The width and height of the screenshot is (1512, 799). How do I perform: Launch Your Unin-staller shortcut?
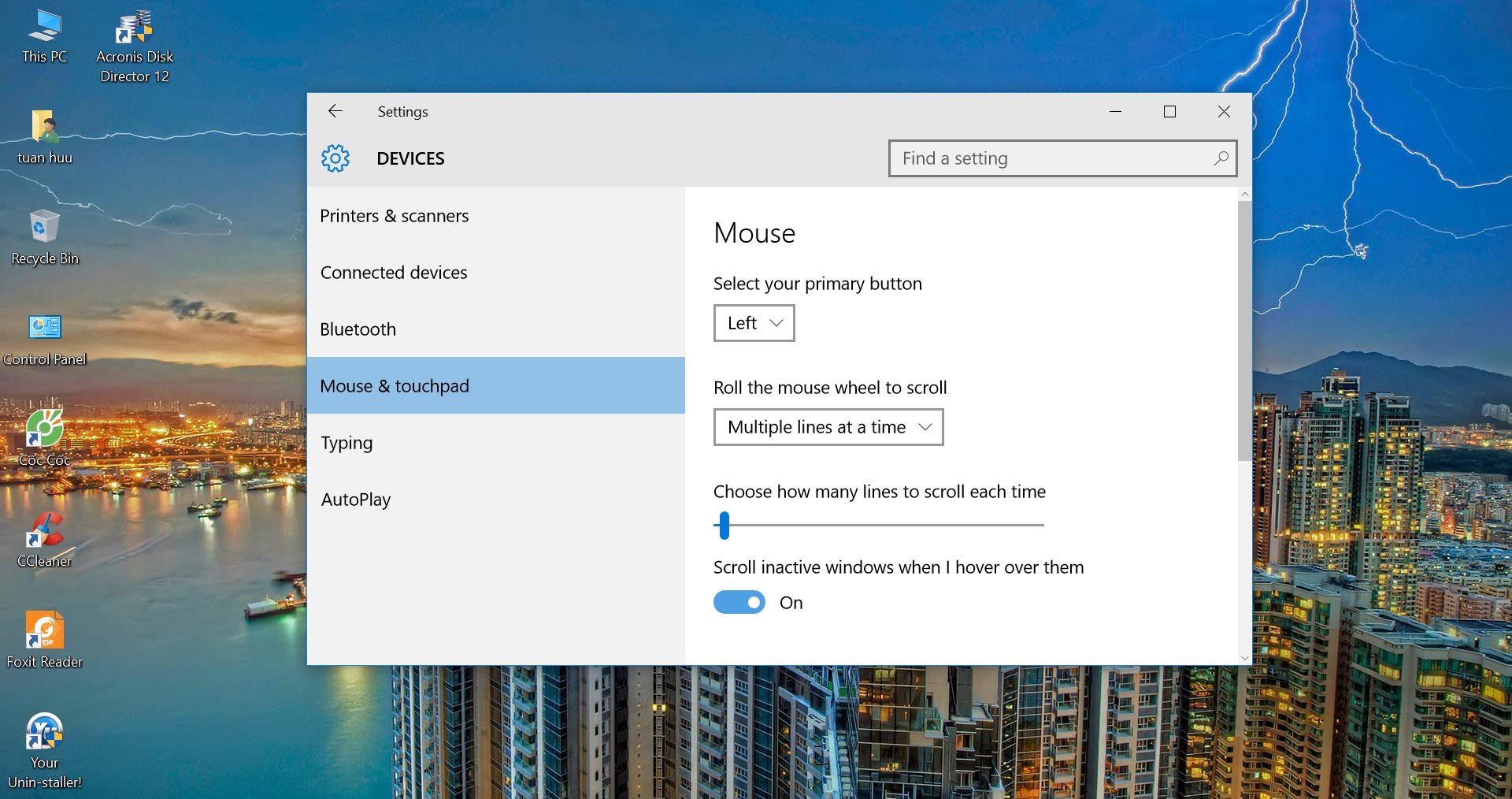pos(45,751)
